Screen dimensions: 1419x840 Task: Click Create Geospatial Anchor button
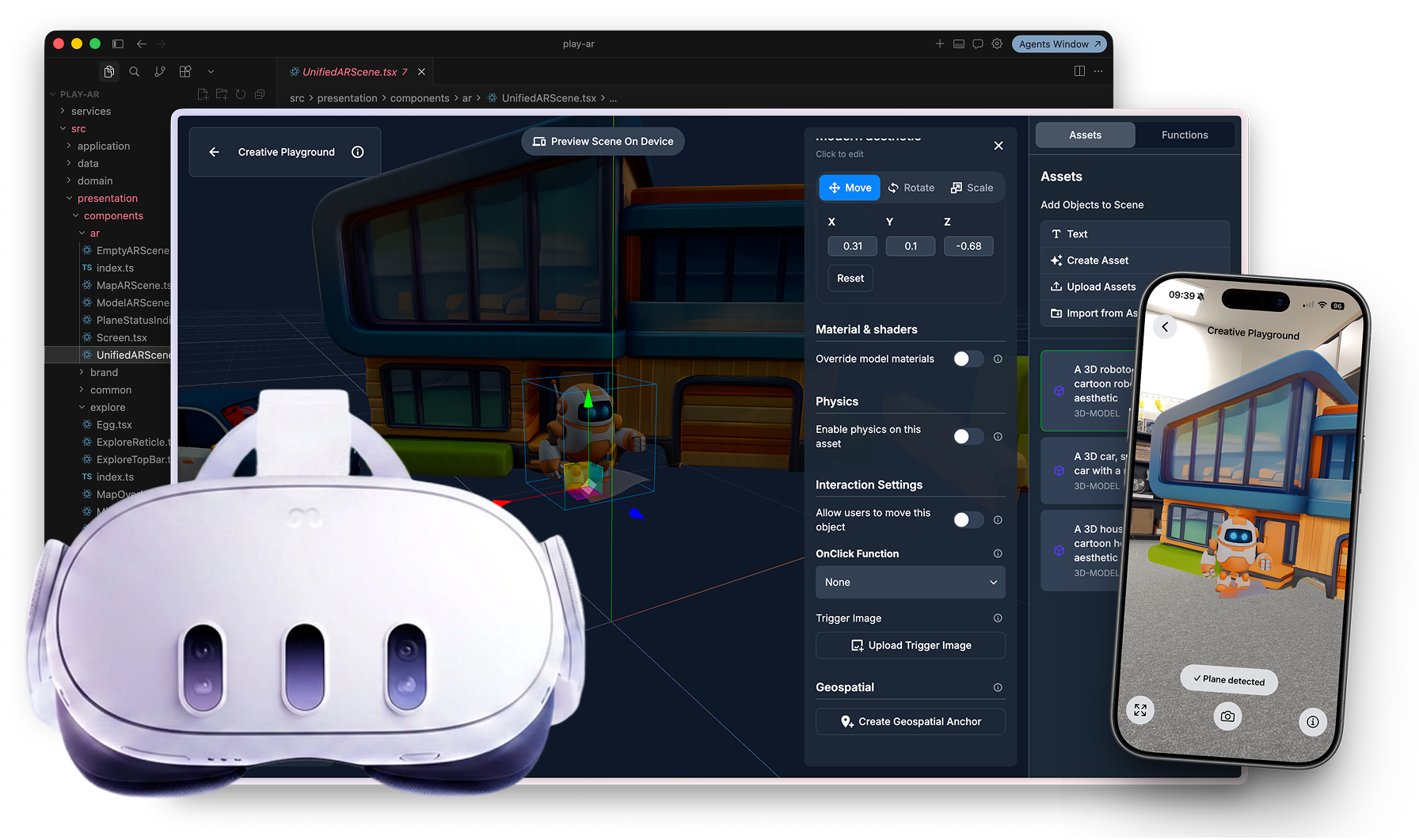pyautogui.click(x=911, y=721)
